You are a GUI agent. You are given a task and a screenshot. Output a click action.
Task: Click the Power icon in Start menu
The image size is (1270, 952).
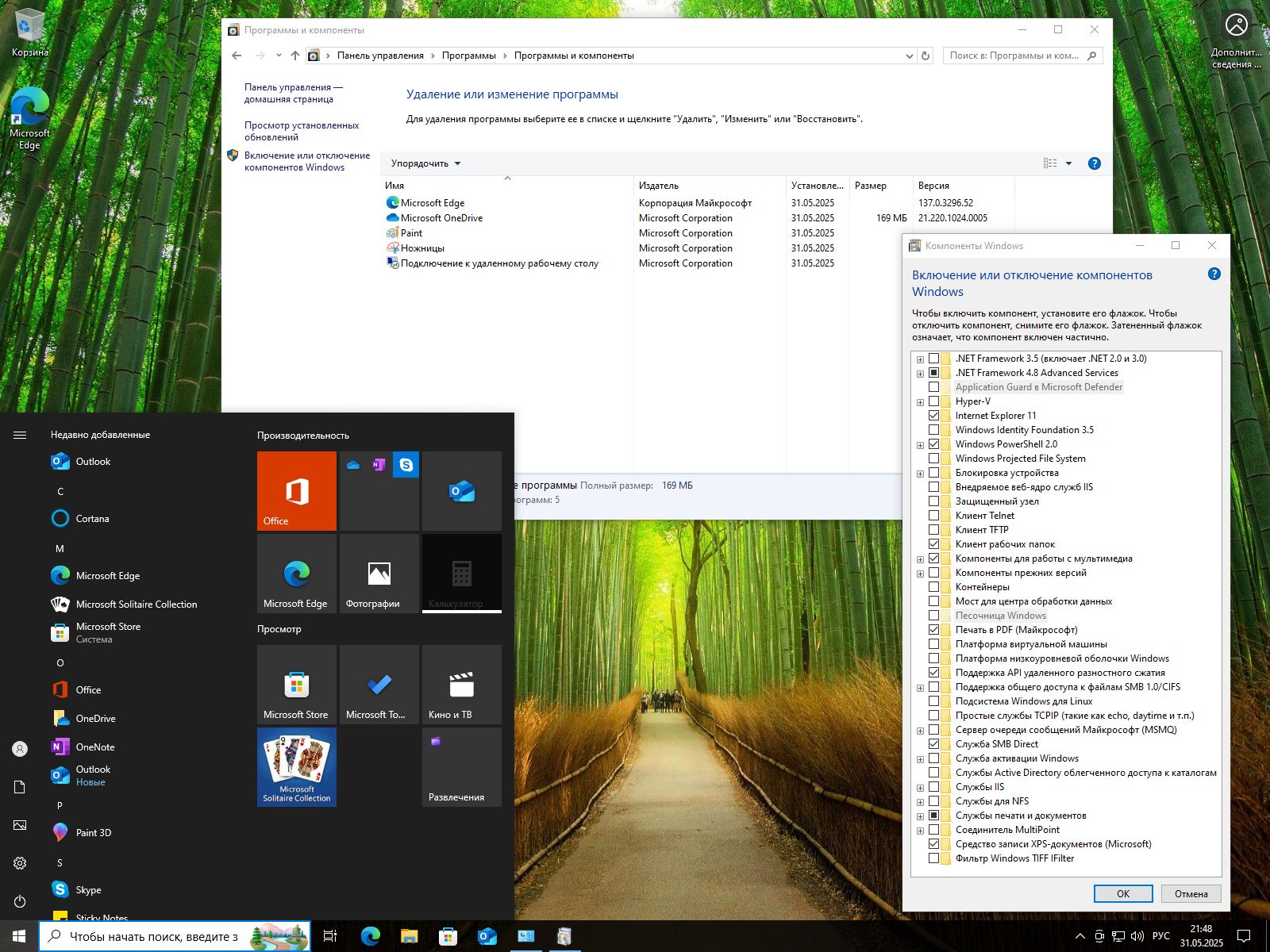(20, 901)
